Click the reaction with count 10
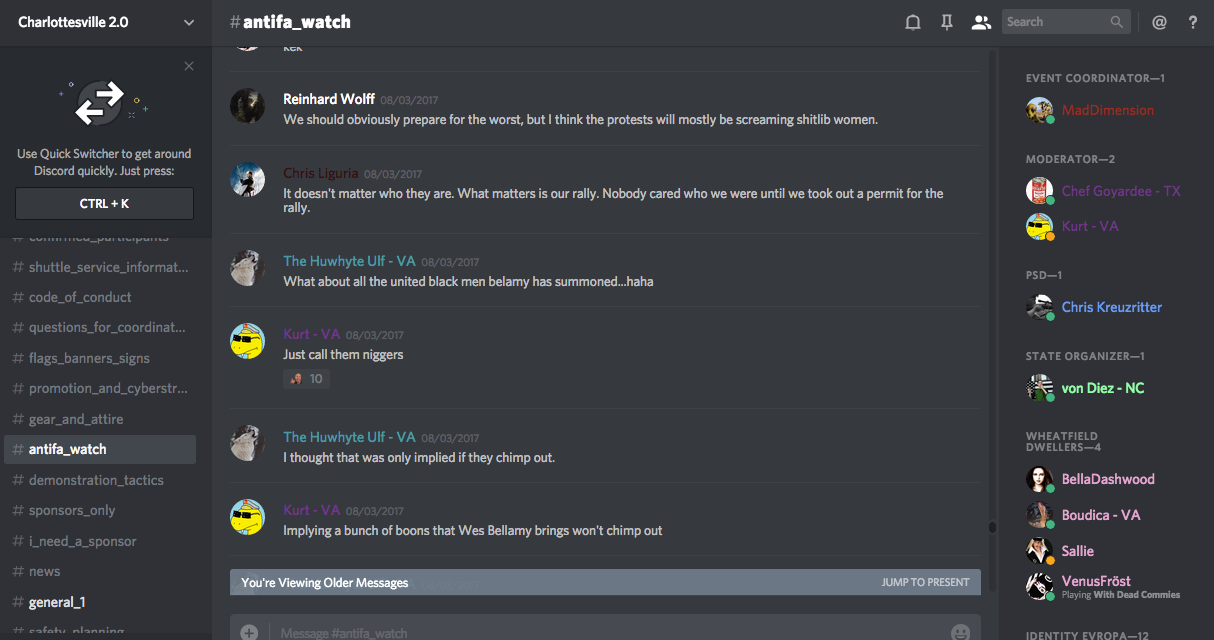This screenshot has height=640, width=1214. coord(307,379)
